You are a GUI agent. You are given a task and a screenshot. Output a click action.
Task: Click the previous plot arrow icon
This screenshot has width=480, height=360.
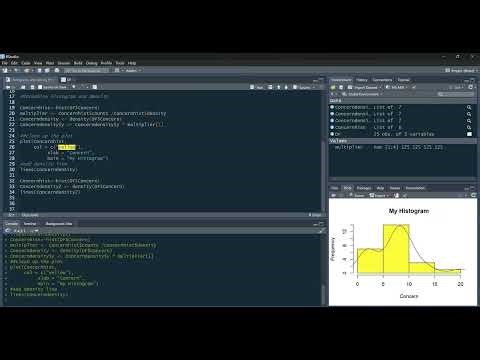(x=333, y=195)
